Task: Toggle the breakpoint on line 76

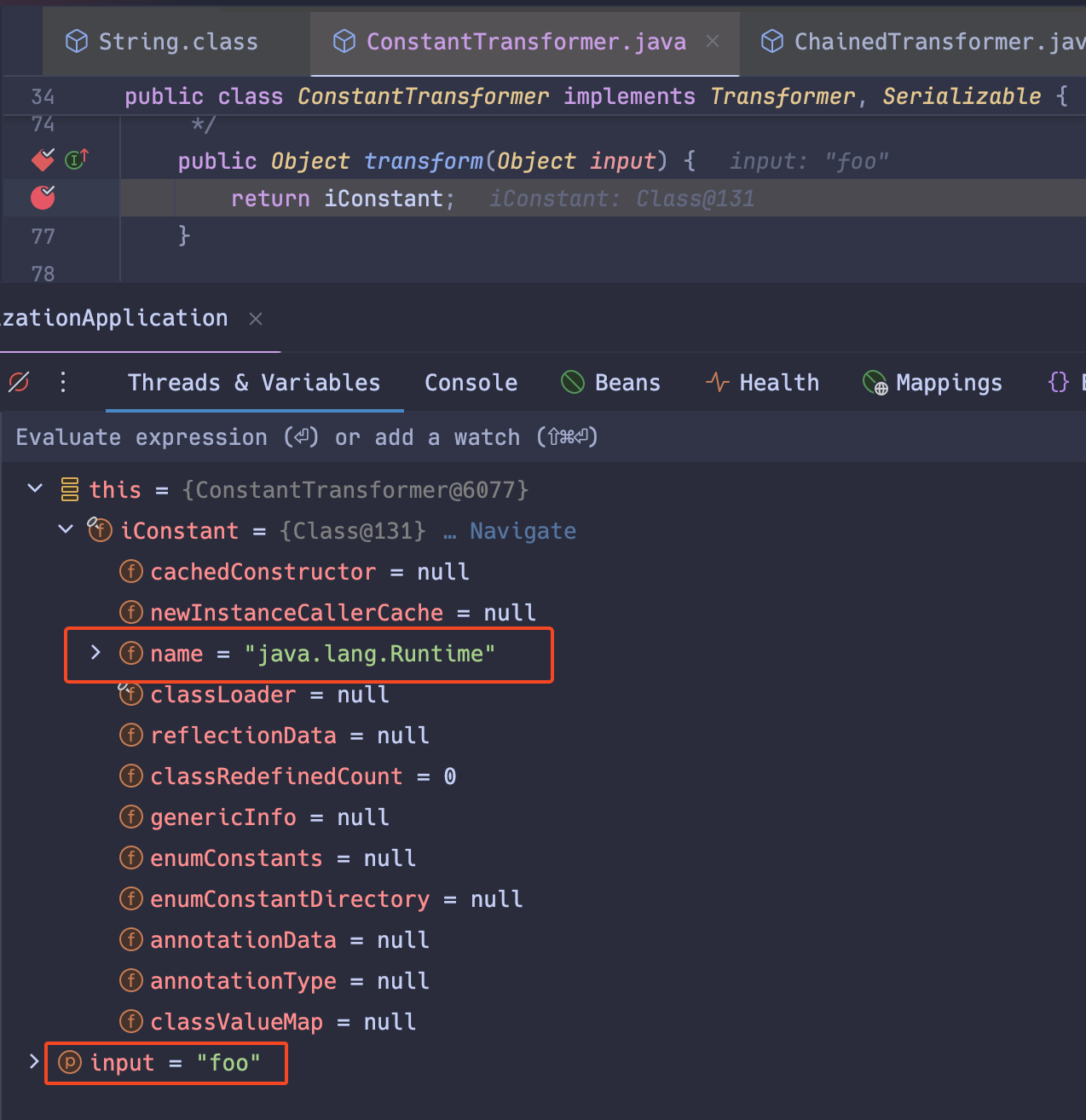Action: click(x=42, y=198)
